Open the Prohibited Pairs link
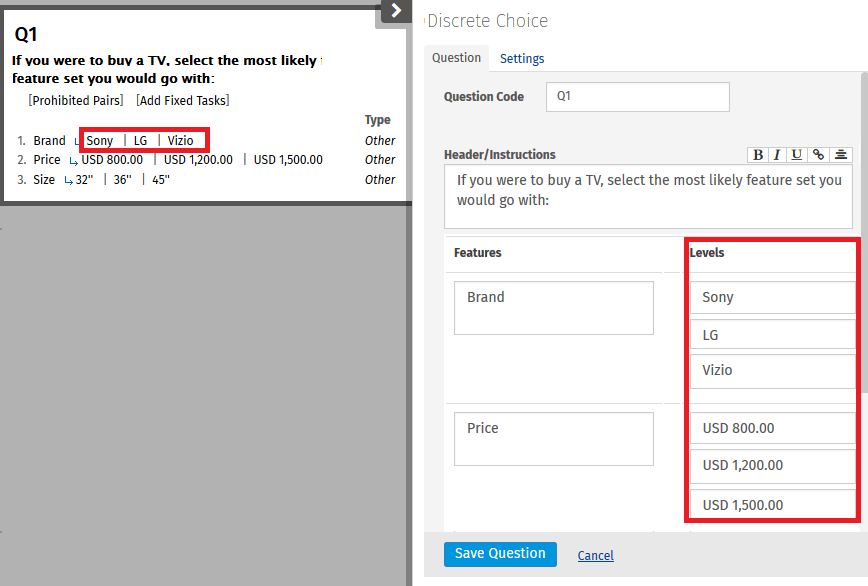 (x=76, y=100)
